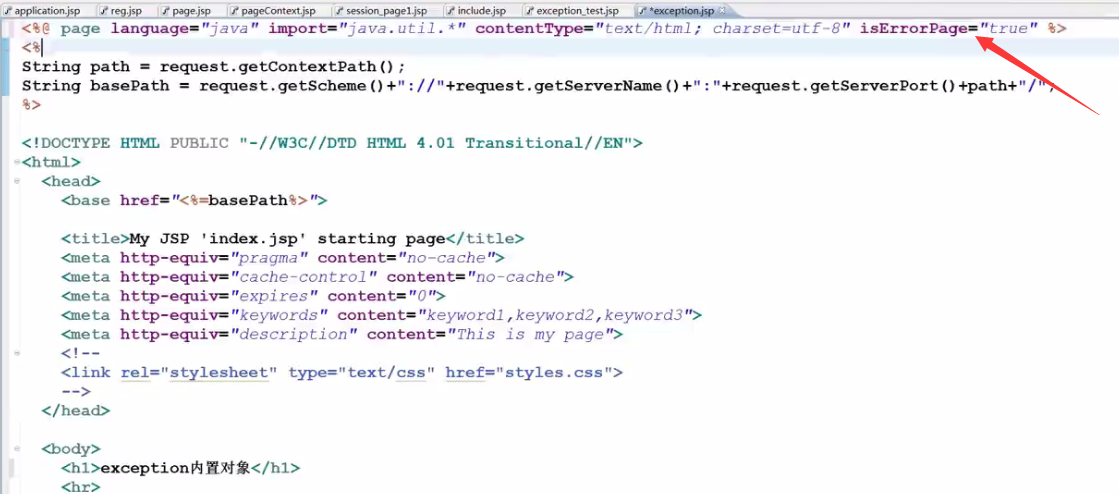Select the *exception.jsp tab label
This screenshot has width=1119, height=494.
(x=681, y=11)
